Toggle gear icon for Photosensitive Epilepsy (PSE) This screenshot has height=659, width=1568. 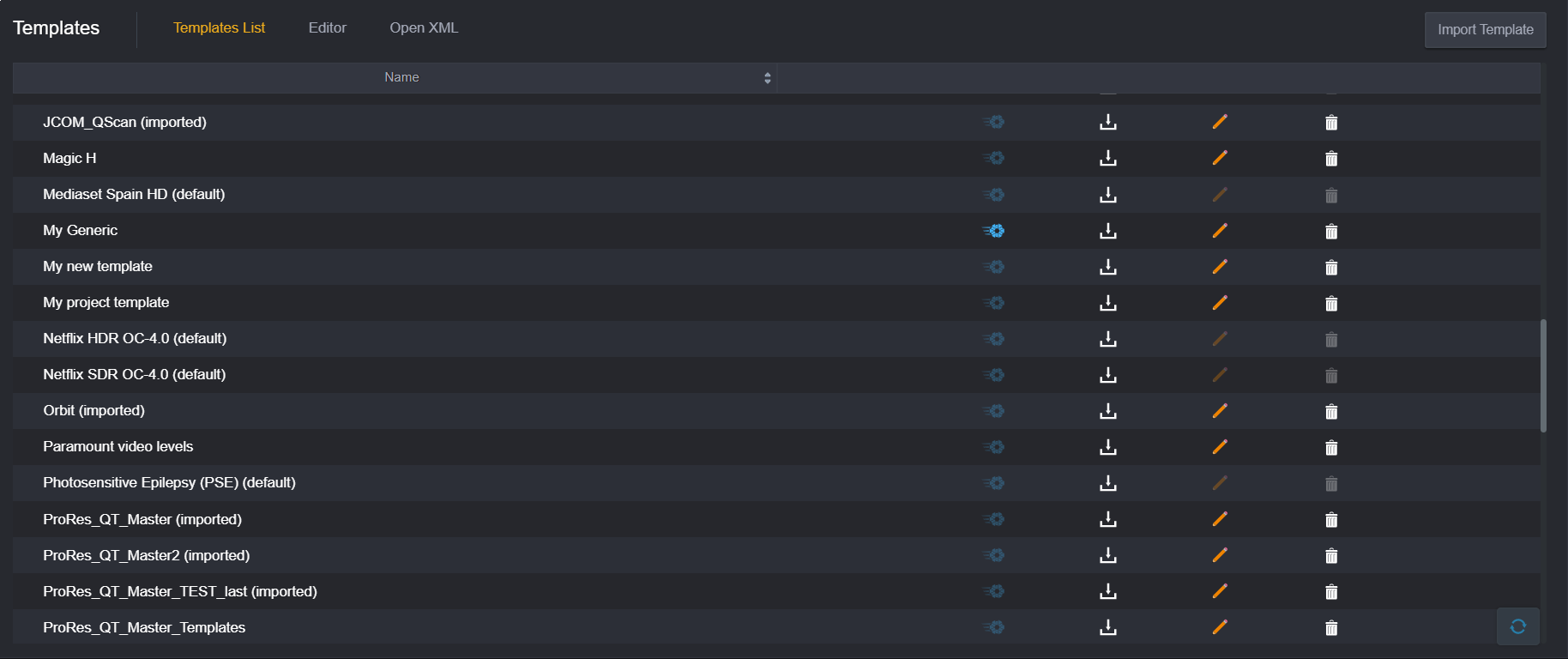(x=994, y=483)
